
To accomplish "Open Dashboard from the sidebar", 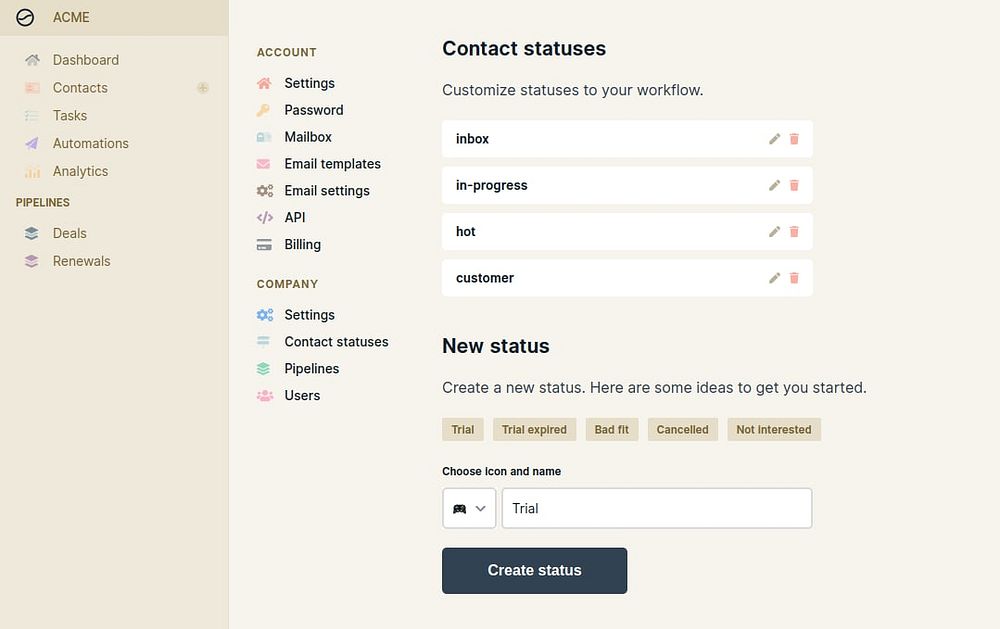I will tap(85, 60).
